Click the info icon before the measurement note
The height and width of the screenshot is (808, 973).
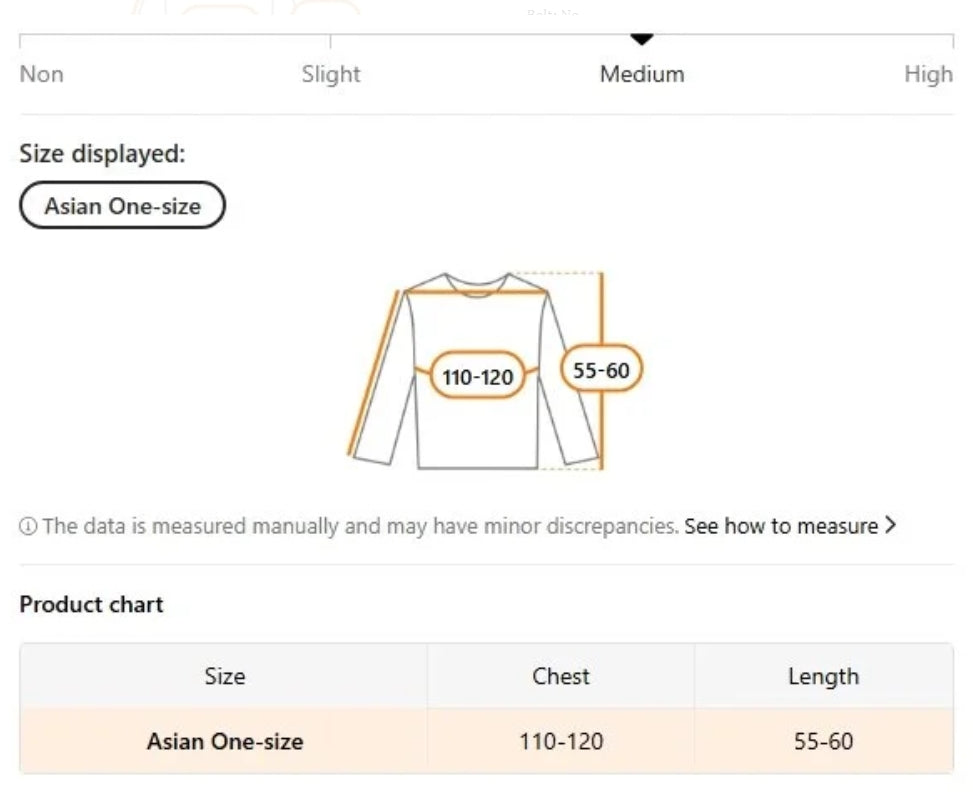[x=28, y=527]
